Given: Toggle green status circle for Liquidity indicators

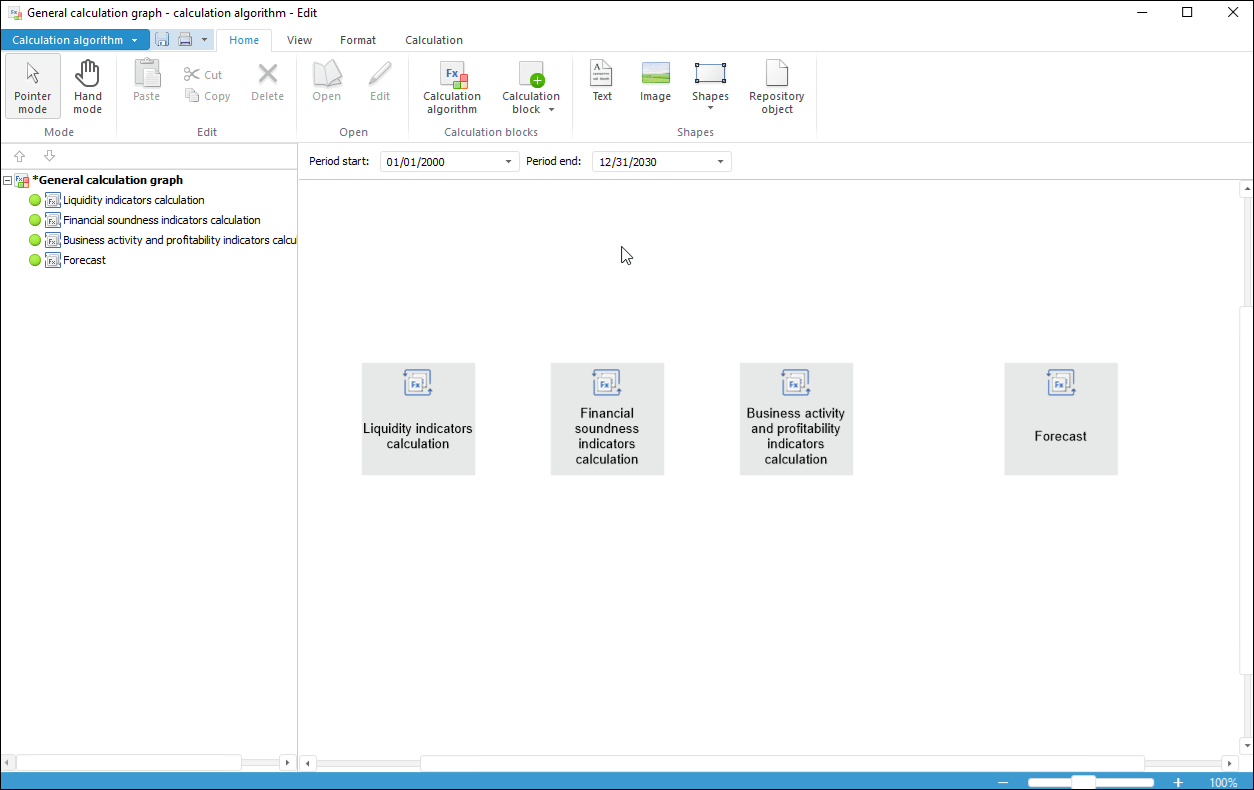Looking at the screenshot, I should coord(35,200).
